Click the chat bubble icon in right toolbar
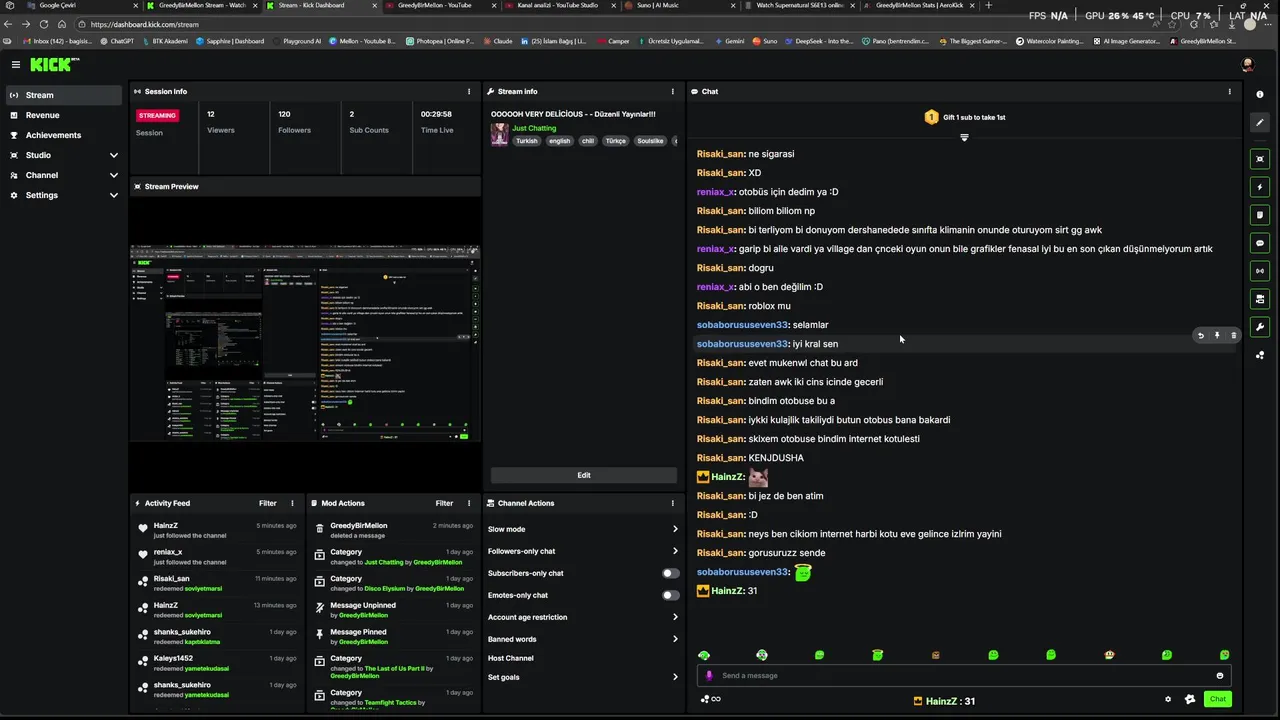1280x720 pixels. tap(1260, 242)
